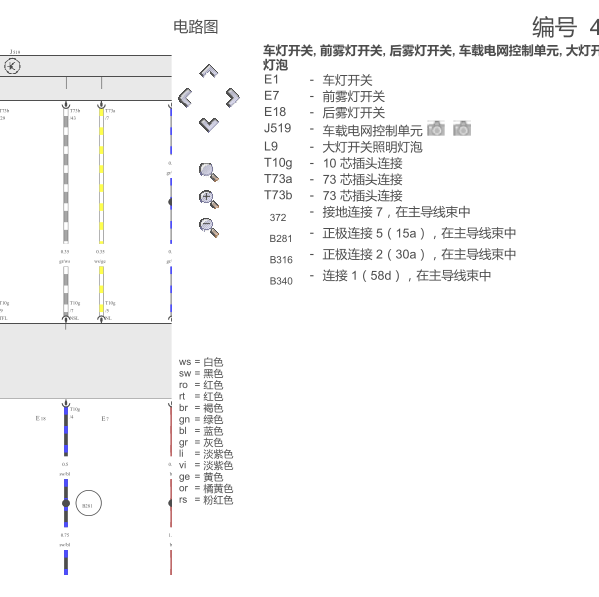Select the B340 连接 1 (58d) entry
This screenshot has width=599, height=597.
pos(380,278)
